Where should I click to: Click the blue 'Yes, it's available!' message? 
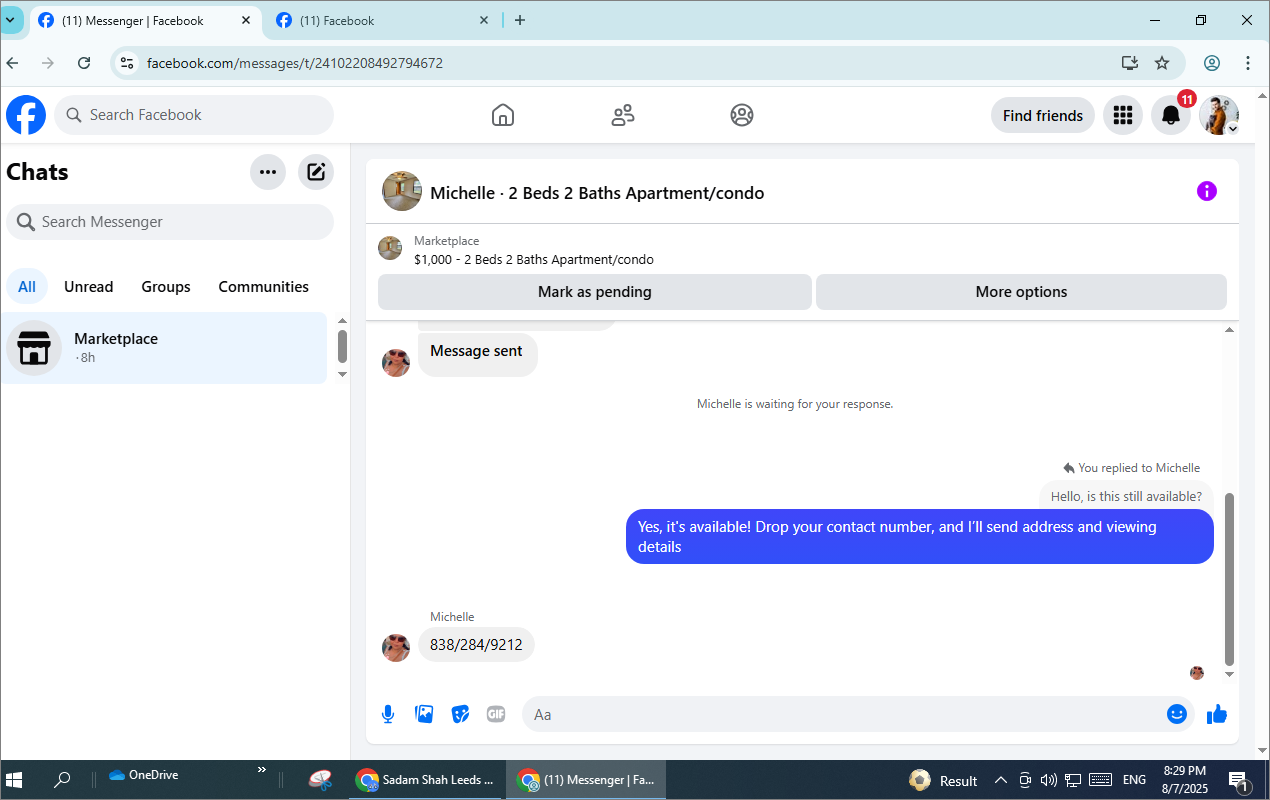920,537
